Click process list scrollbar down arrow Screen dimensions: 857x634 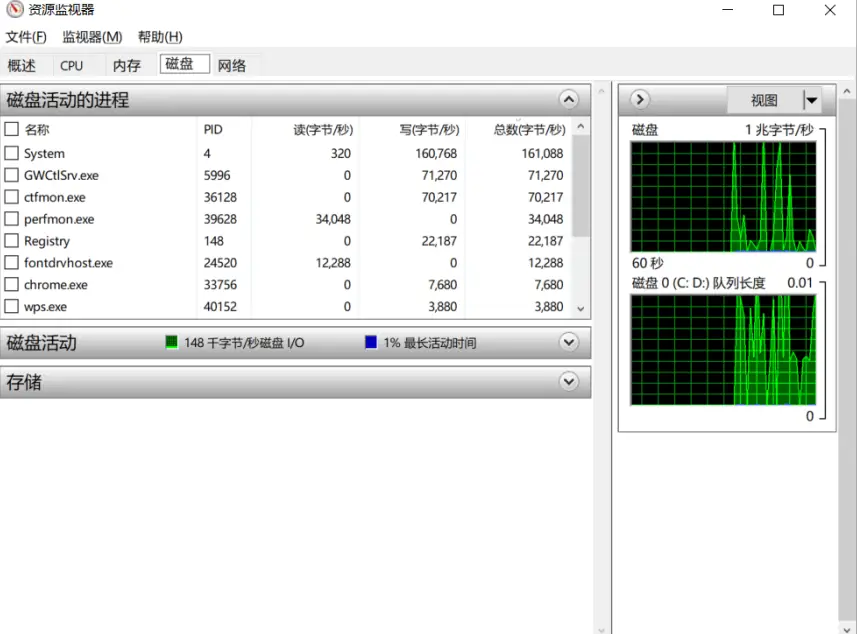tap(581, 309)
